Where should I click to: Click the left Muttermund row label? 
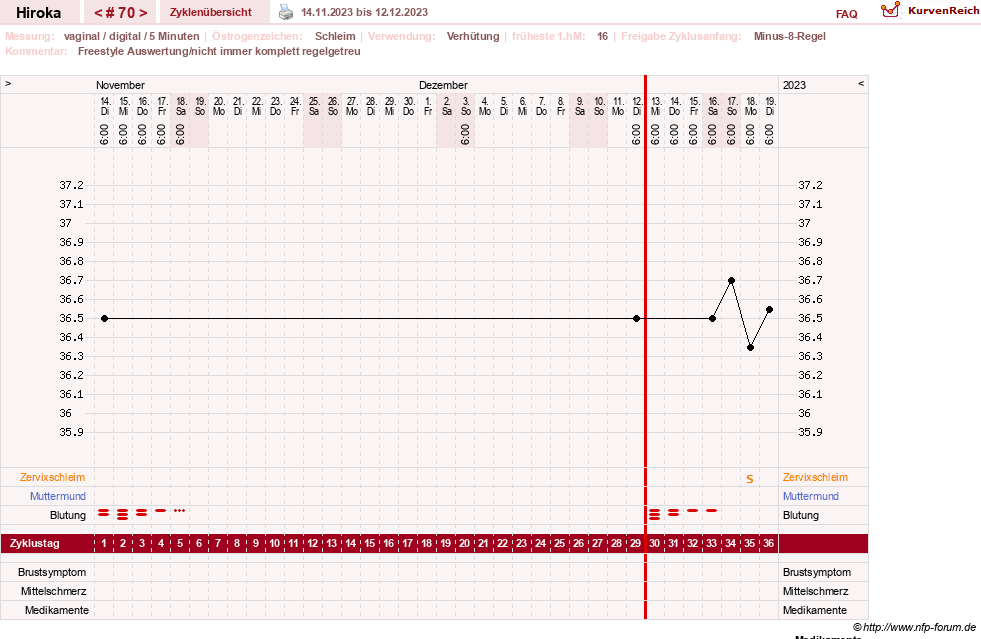(58, 496)
